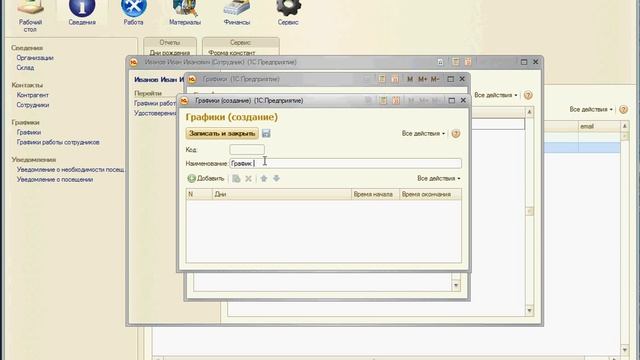The height and width of the screenshot is (360, 640).
Task: Open the Рабочий стол section
Action: [30, 16]
